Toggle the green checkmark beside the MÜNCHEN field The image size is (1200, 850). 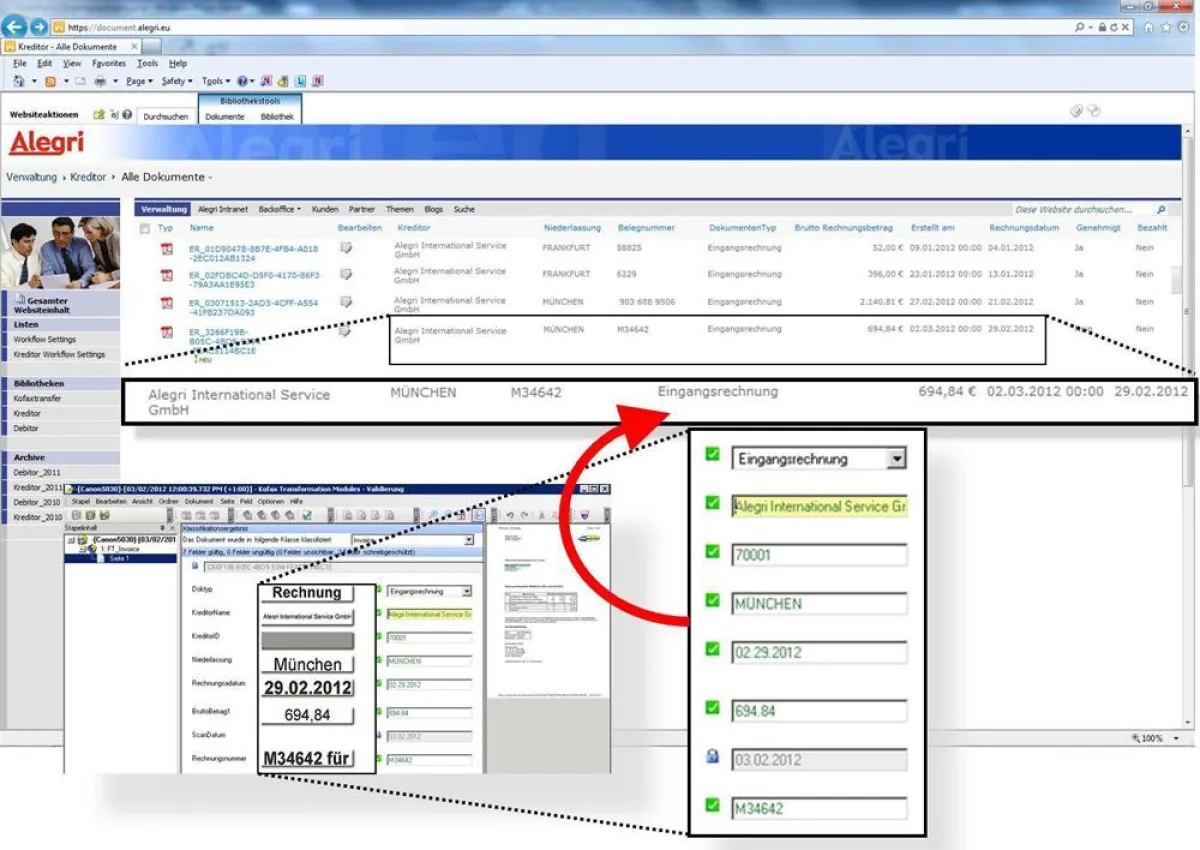click(x=712, y=599)
